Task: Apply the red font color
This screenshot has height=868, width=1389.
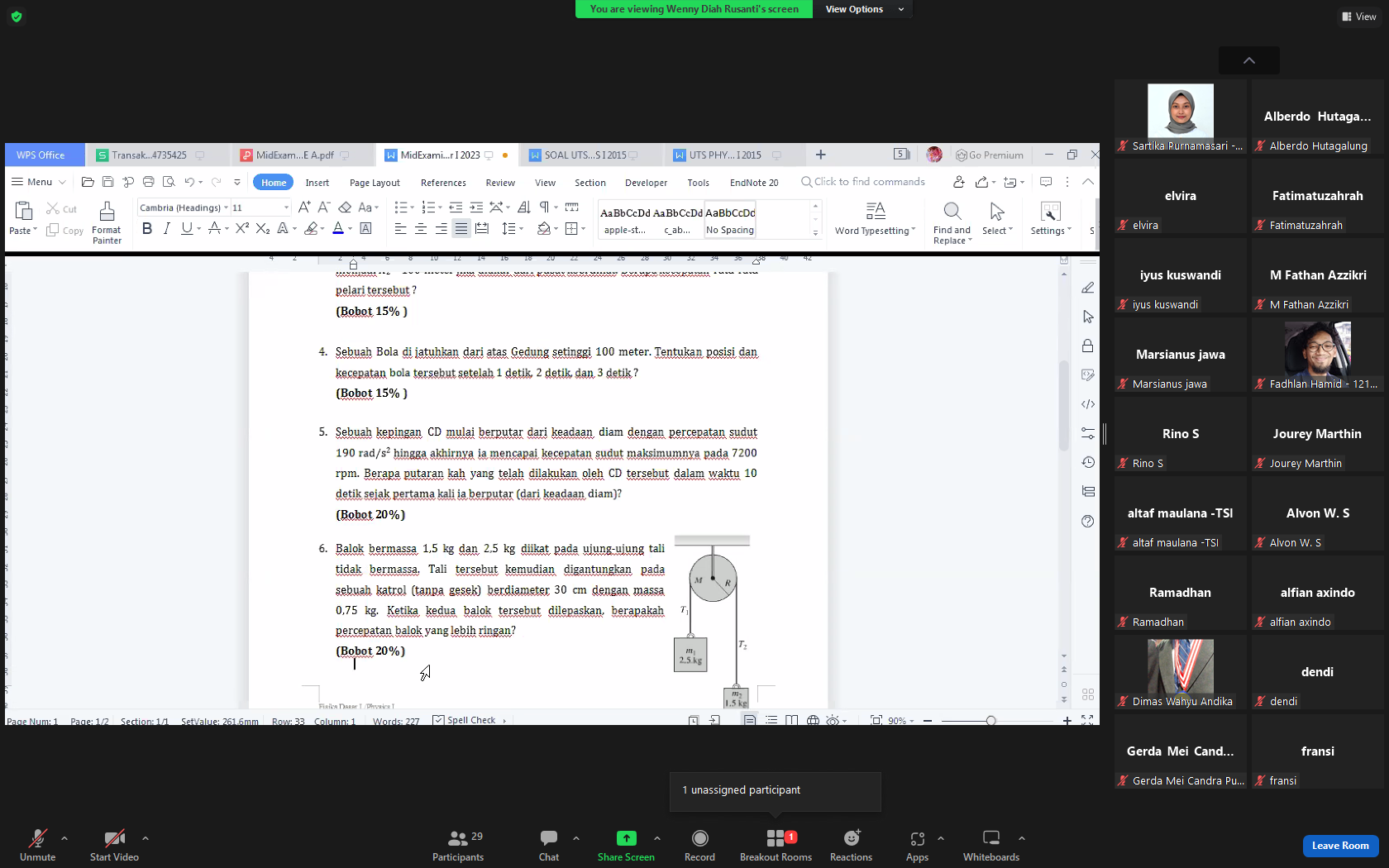Action: (338, 229)
